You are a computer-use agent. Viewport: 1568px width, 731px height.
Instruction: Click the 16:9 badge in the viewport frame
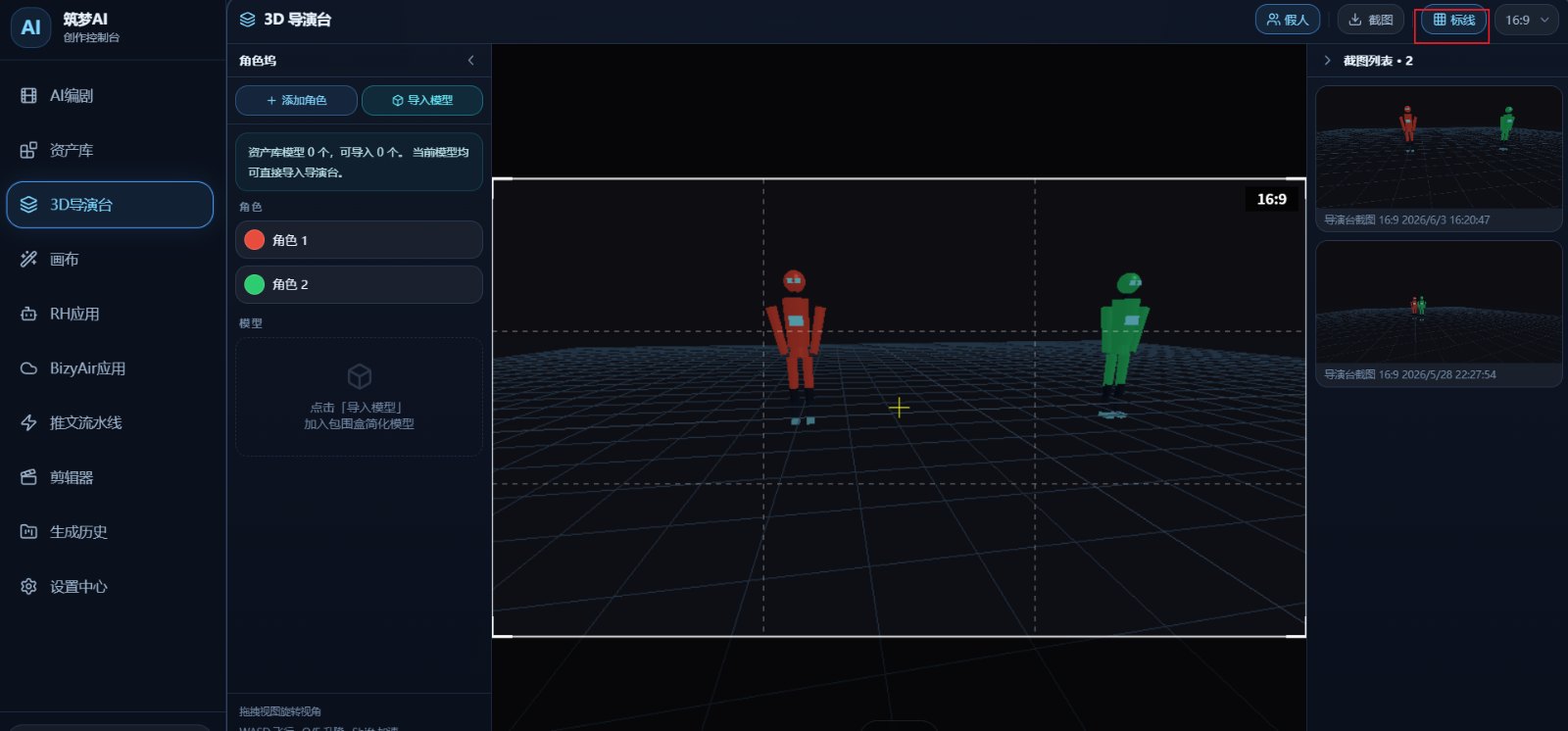[1271, 199]
